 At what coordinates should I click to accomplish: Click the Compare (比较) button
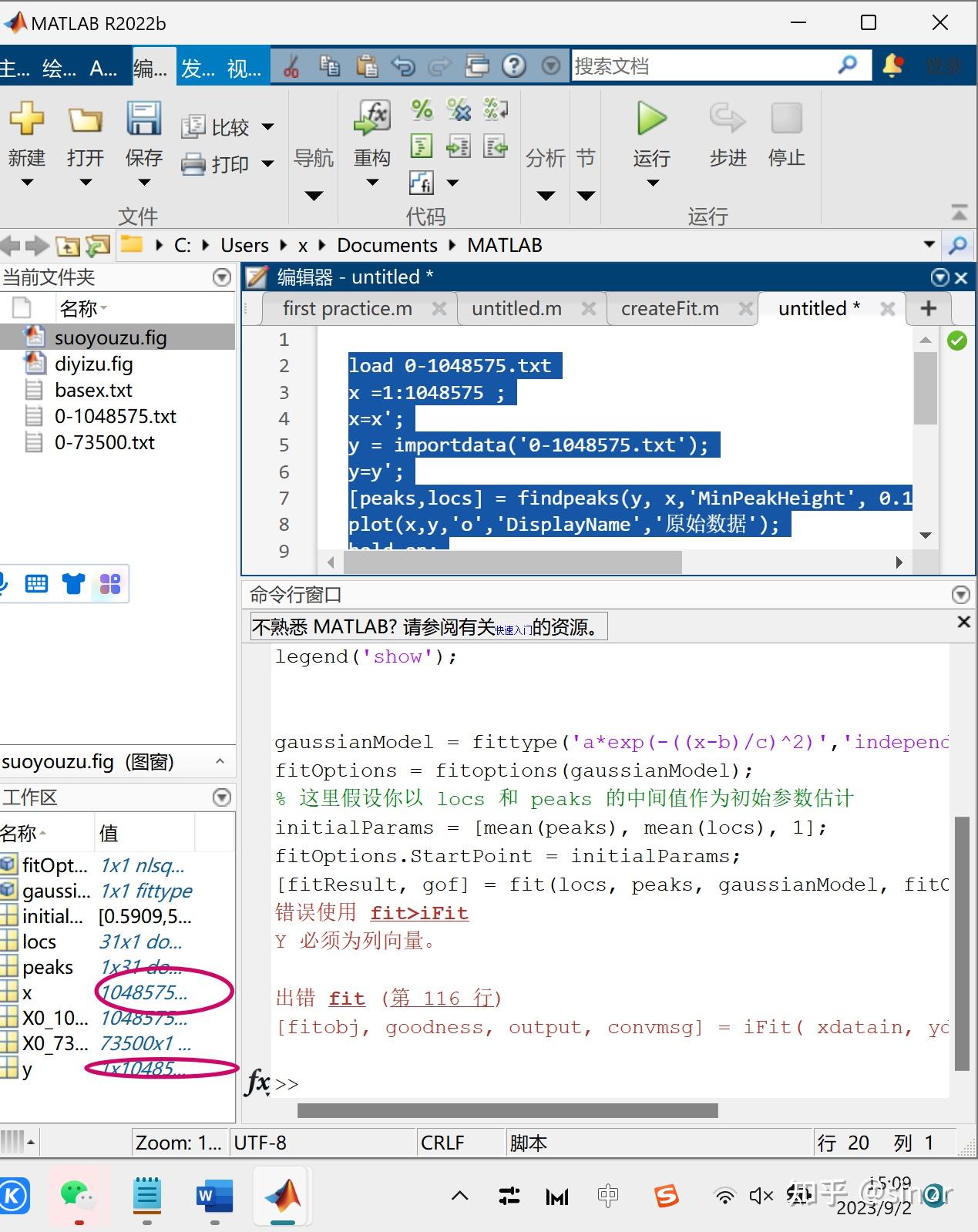[x=215, y=126]
